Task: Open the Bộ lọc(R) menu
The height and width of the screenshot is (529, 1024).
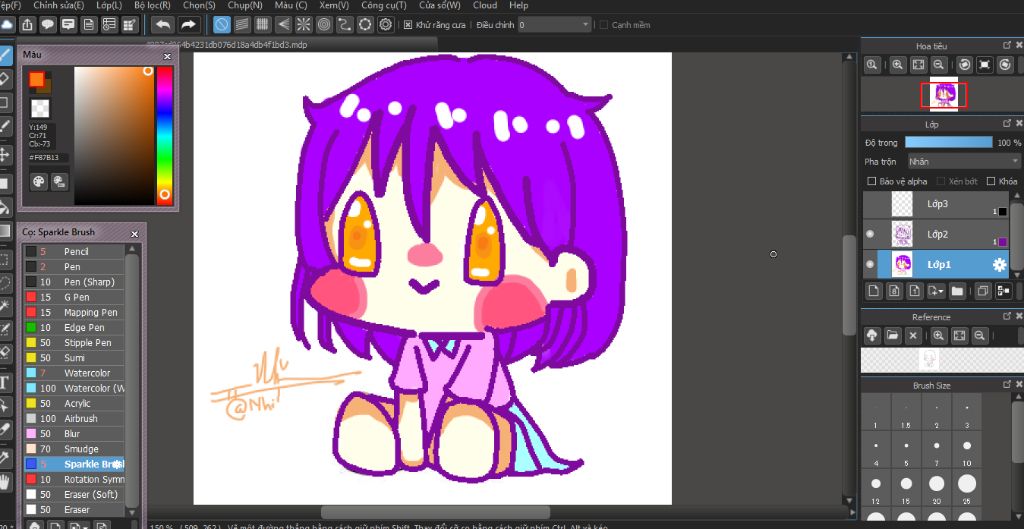Action: pos(152,5)
